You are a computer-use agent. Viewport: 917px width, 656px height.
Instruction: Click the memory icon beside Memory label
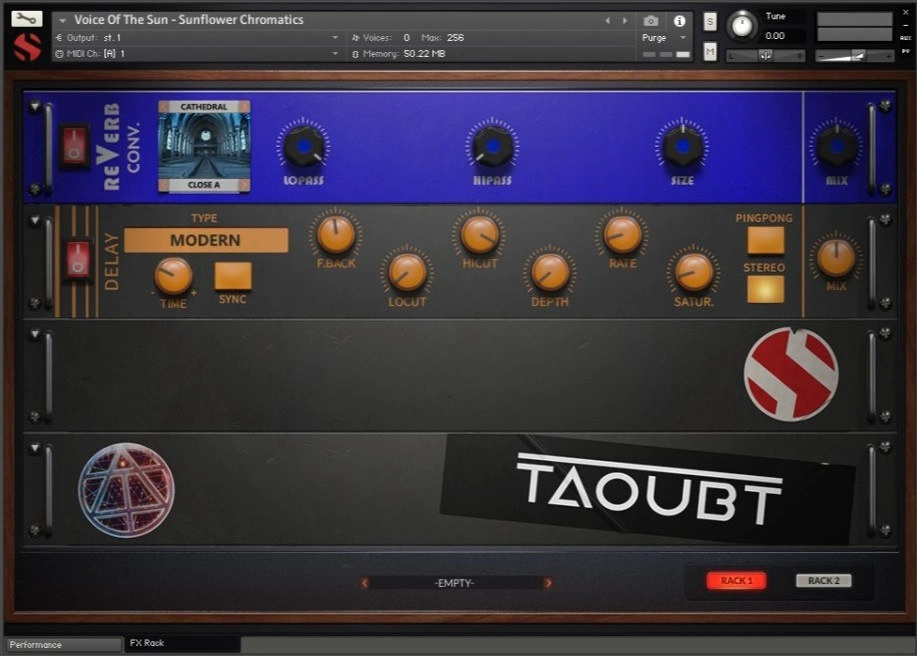point(355,54)
